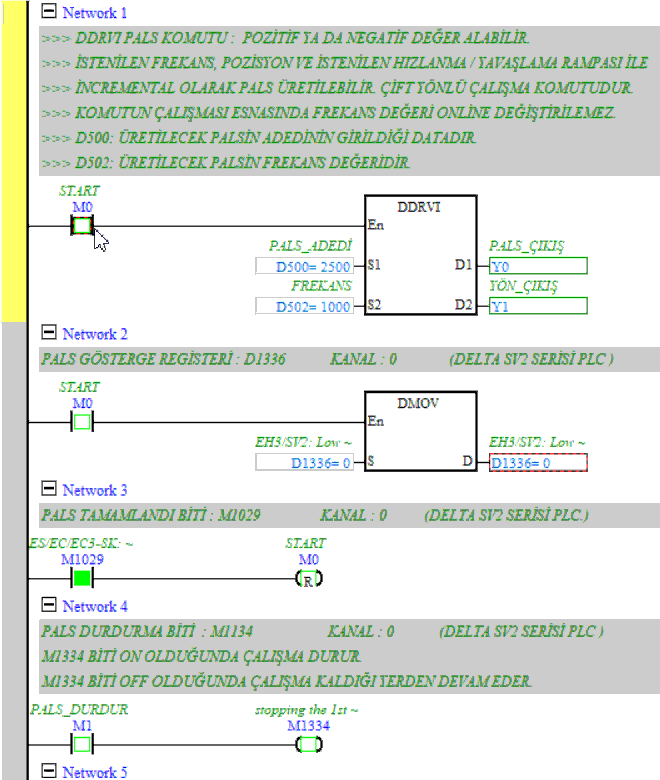Click the D502= 1000 frequency operand field

point(305,306)
